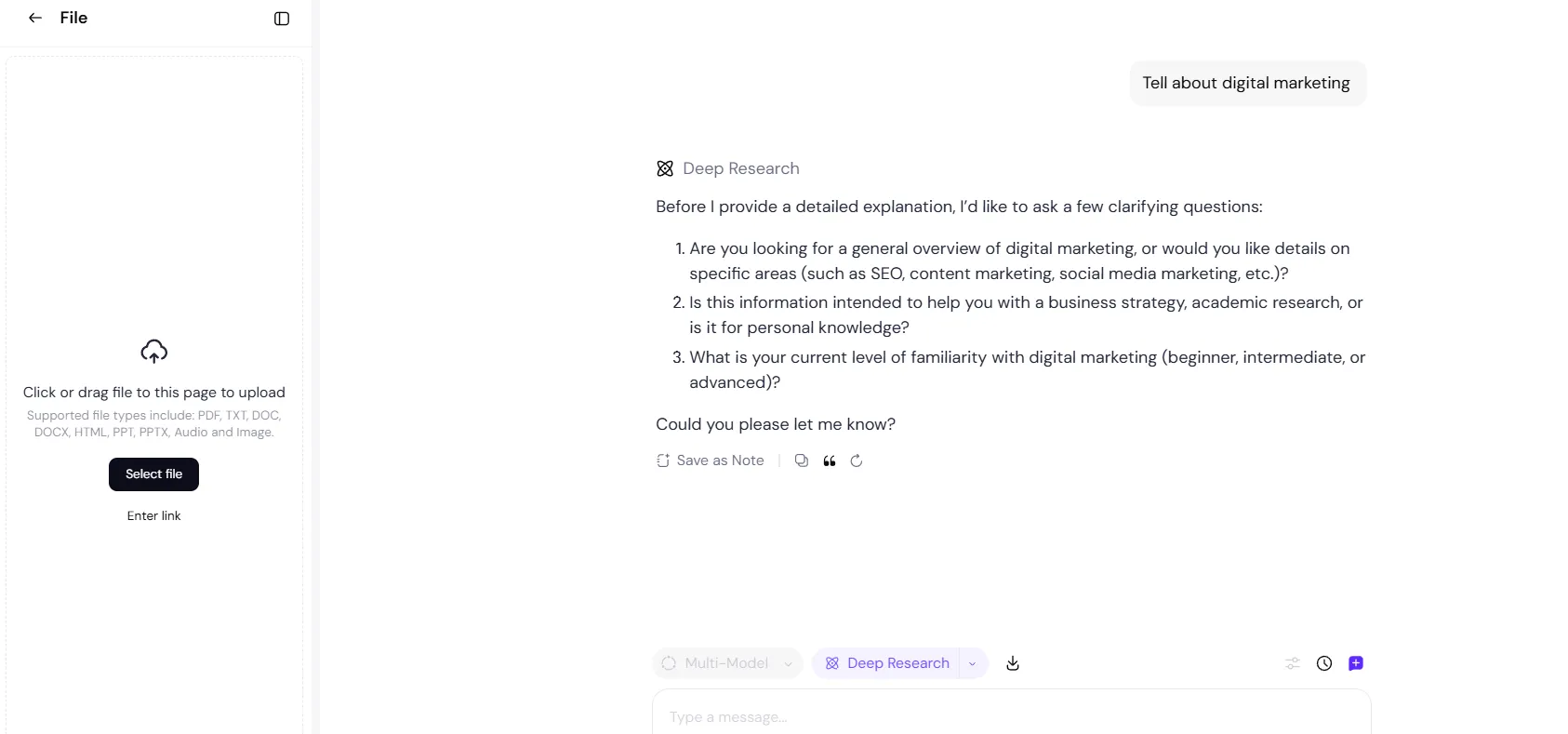Collapse the File sidebar panel

pos(282,19)
